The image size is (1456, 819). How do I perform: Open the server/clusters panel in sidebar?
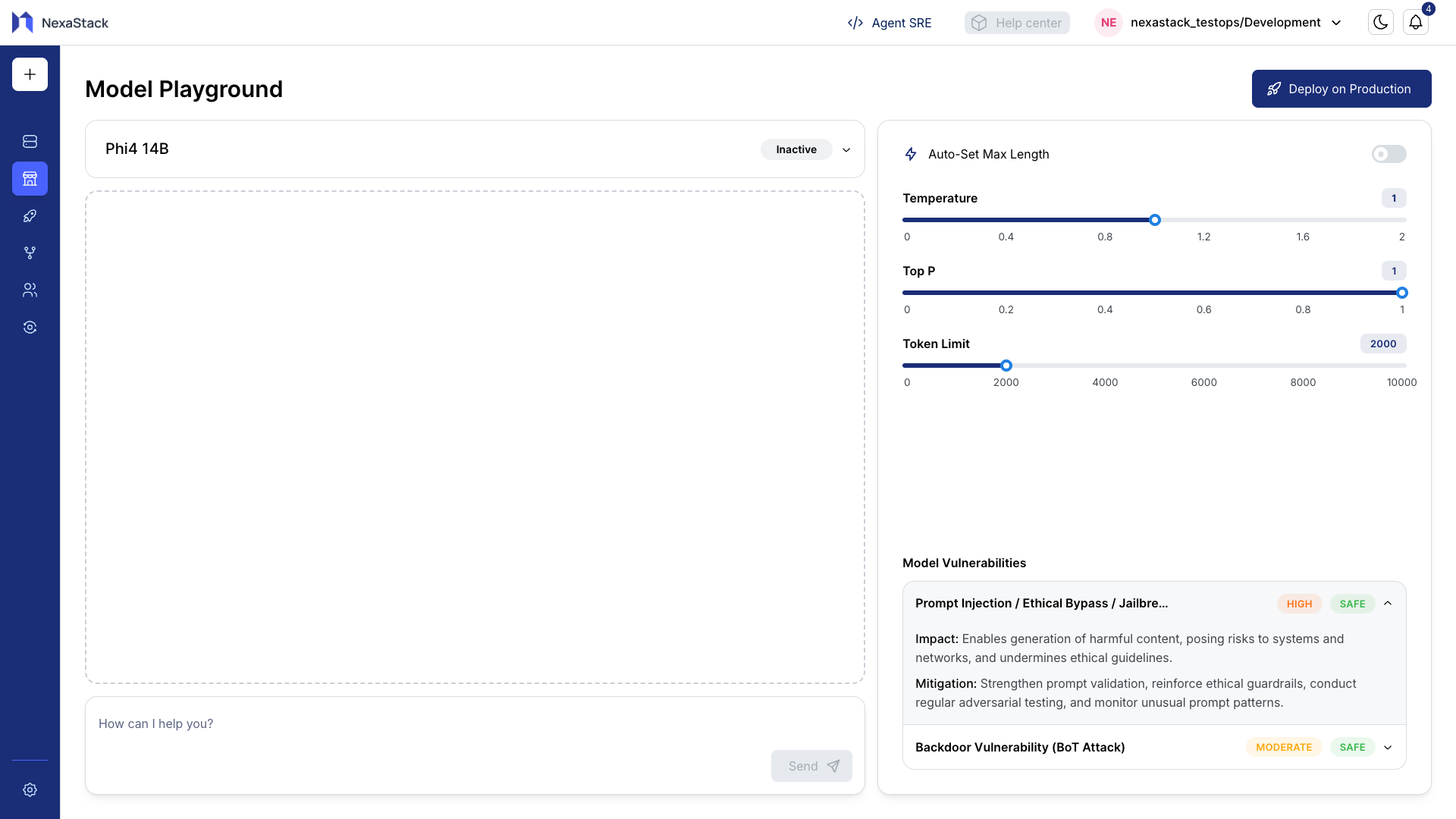click(30, 141)
